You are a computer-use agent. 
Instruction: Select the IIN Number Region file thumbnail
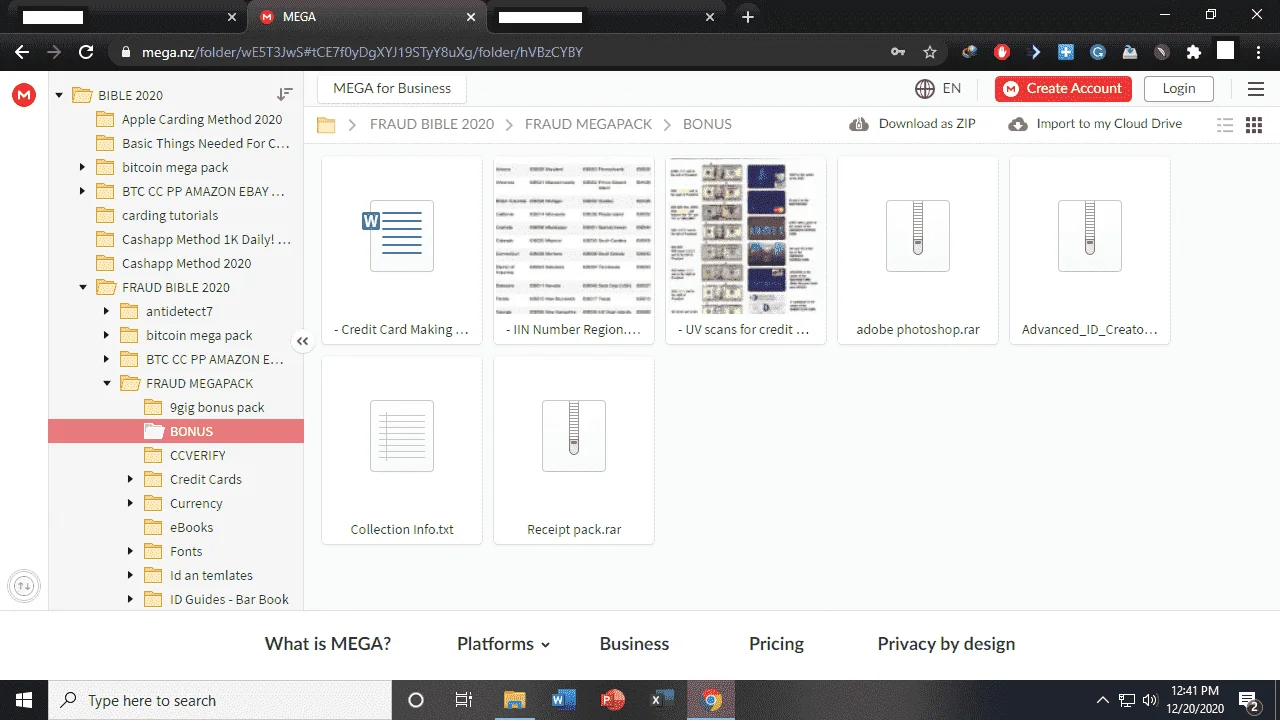574,250
